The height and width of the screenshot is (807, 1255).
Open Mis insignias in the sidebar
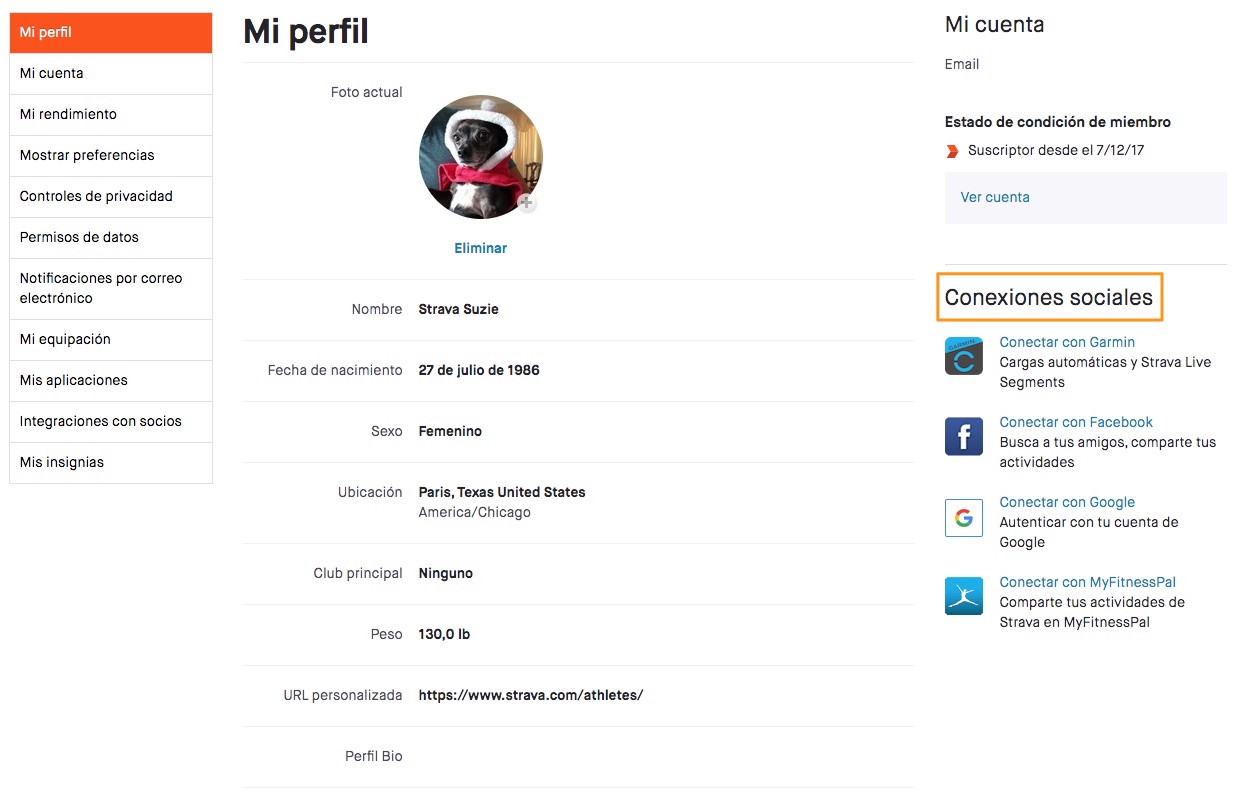click(x=111, y=463)
